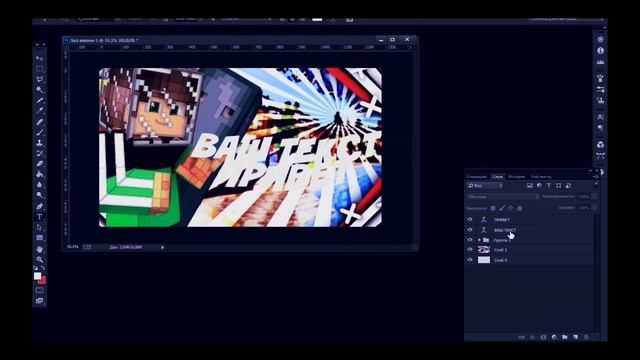Filter layers by type layers
Image resolution: width=640 pixels, height=360 pixels.
[x=549, y=186]
